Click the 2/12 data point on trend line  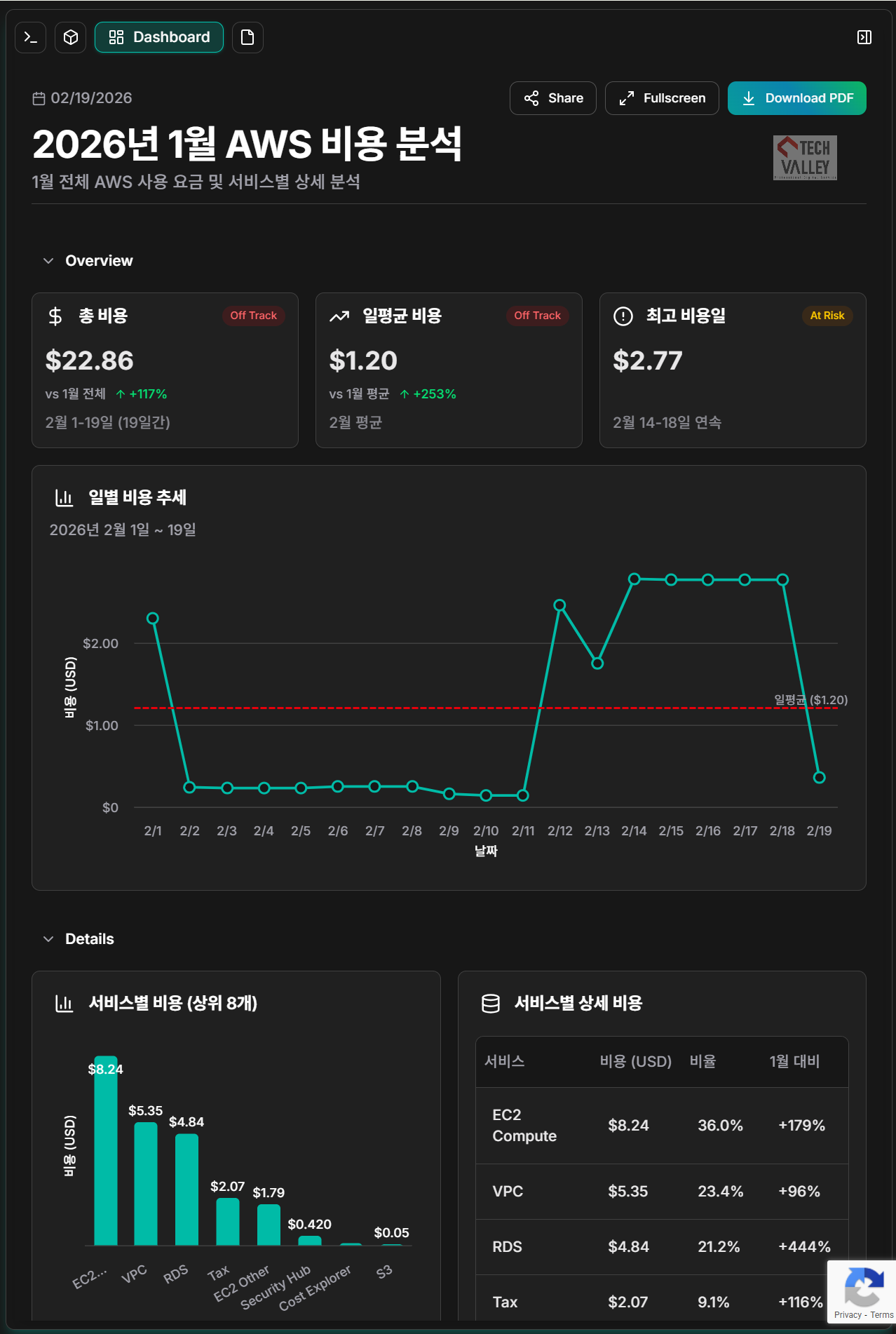(559, 605)
